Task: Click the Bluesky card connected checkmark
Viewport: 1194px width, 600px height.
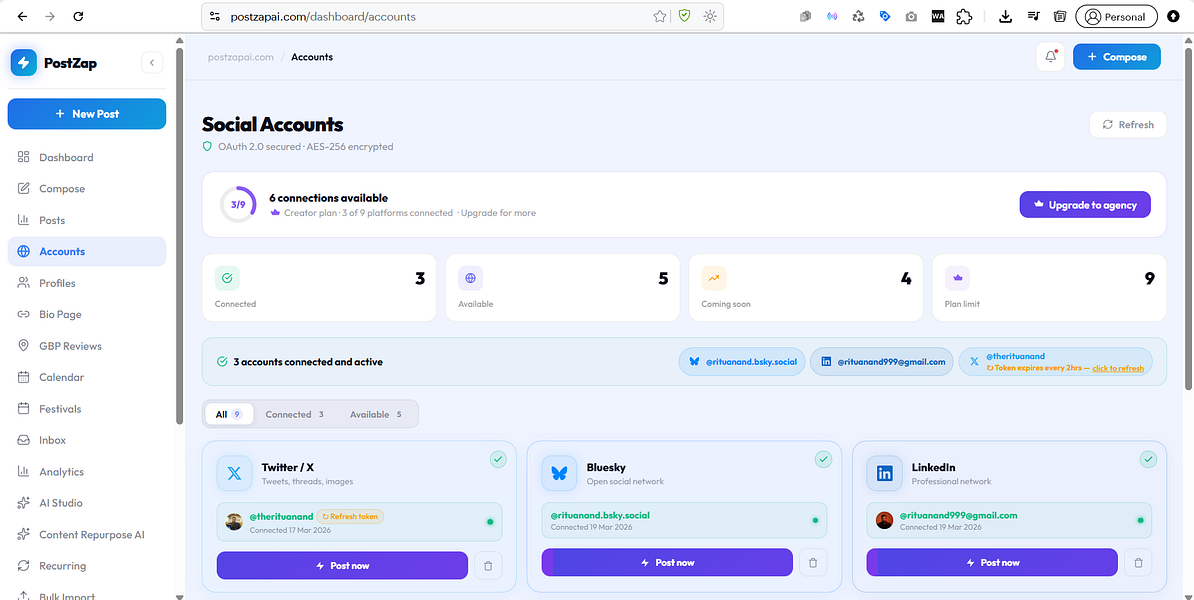Action: pos(823,459)
